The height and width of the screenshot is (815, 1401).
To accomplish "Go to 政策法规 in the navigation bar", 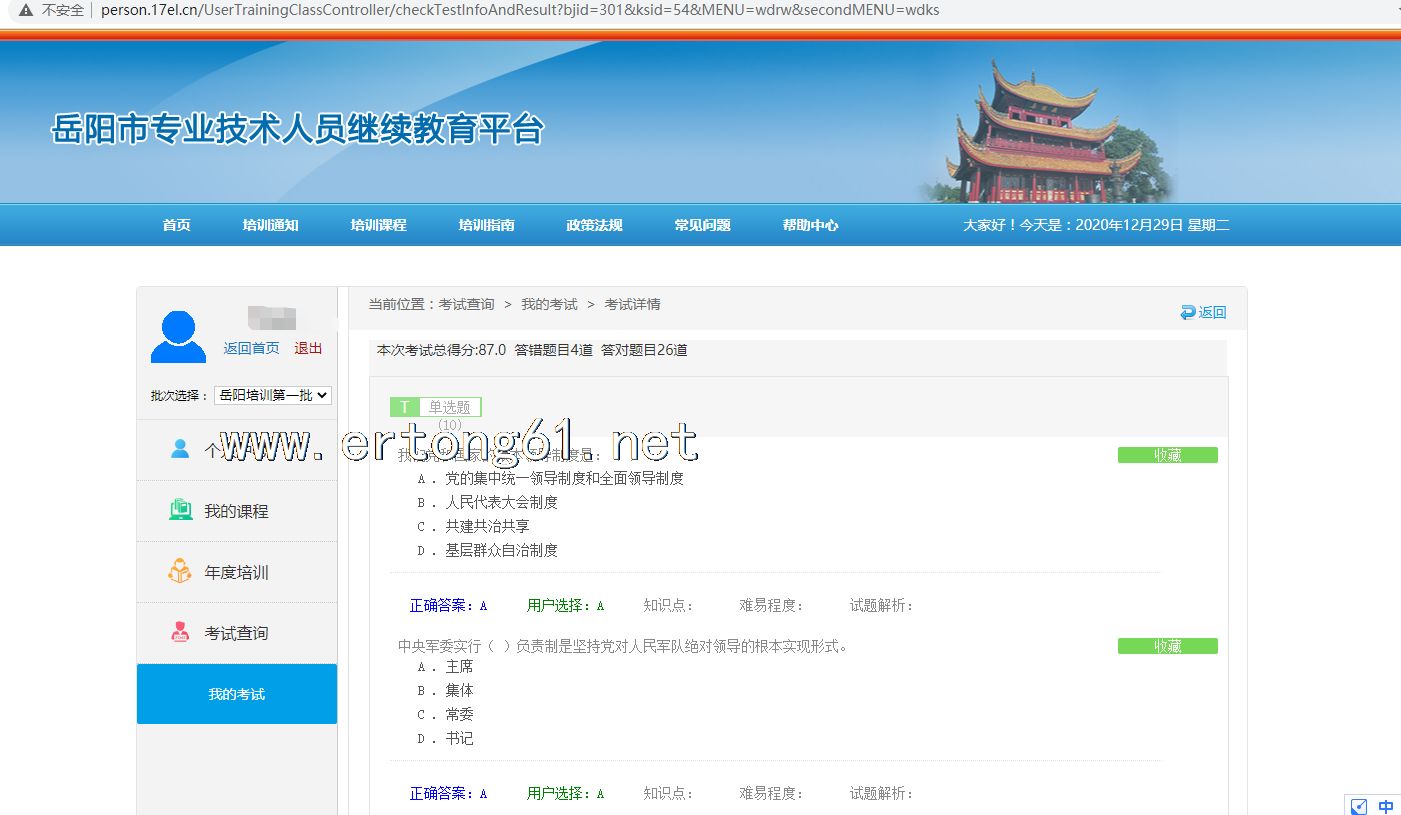I will click(x=594, y=225).
